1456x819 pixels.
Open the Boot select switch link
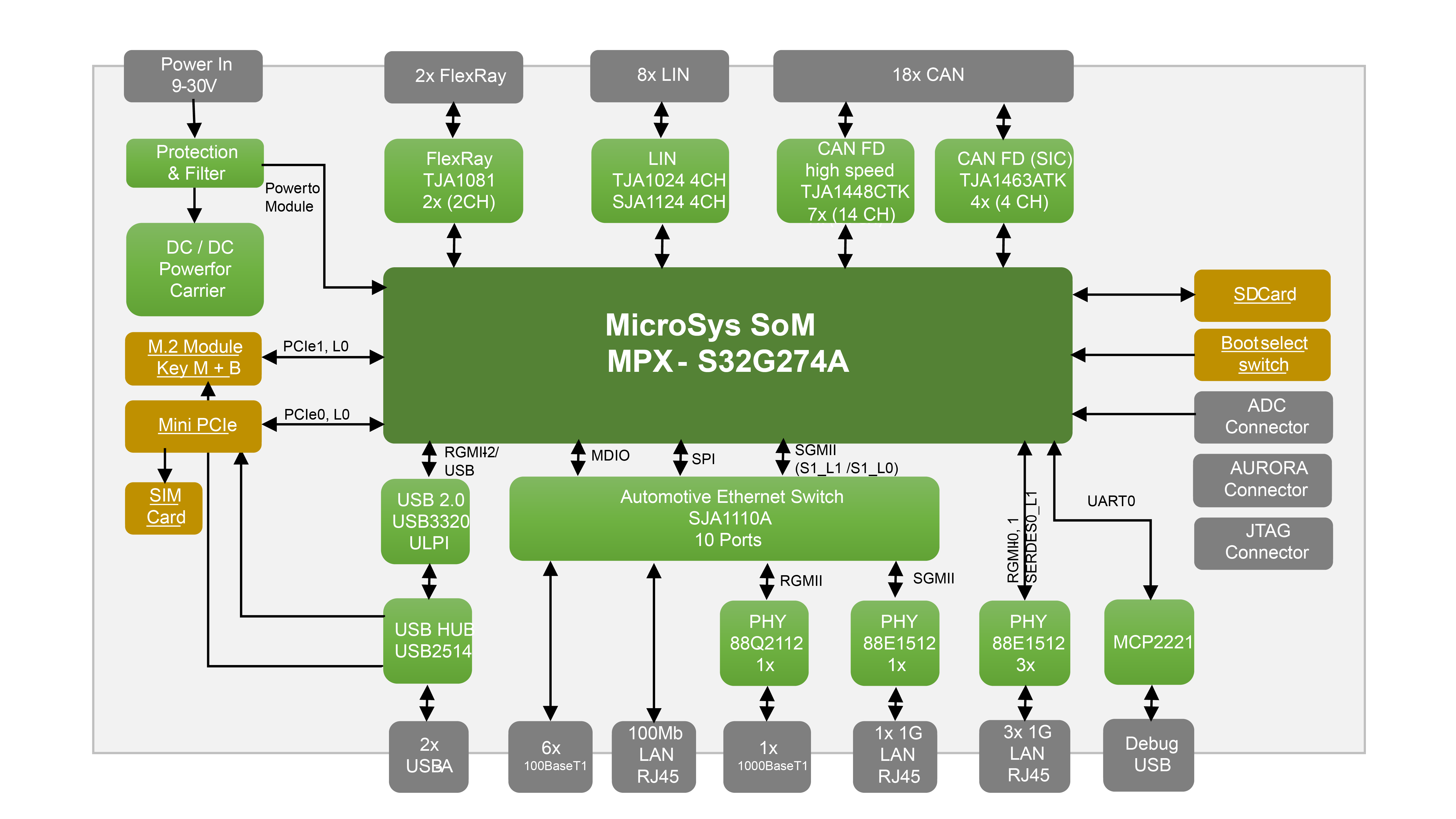[x=1262, y=354]
